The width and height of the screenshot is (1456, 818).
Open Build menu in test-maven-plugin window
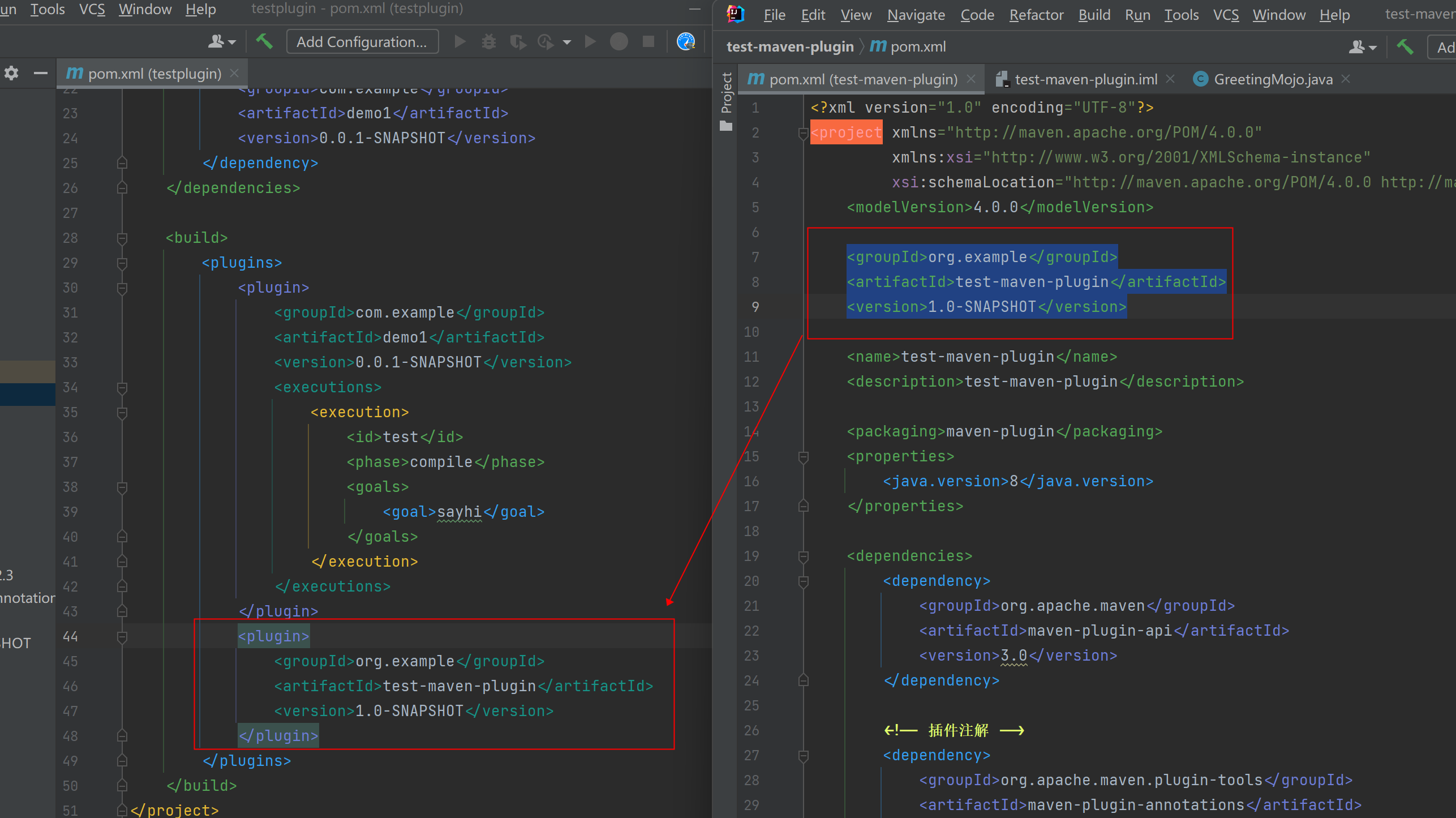[1094, 15]
